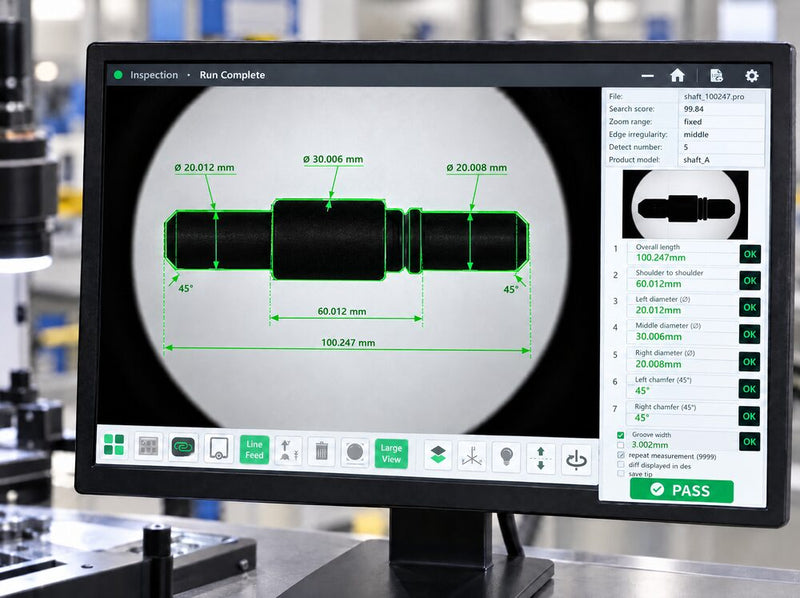
Task: Click OK next to Left diameter
Action: pyautogui.click(x=749, y=308)
